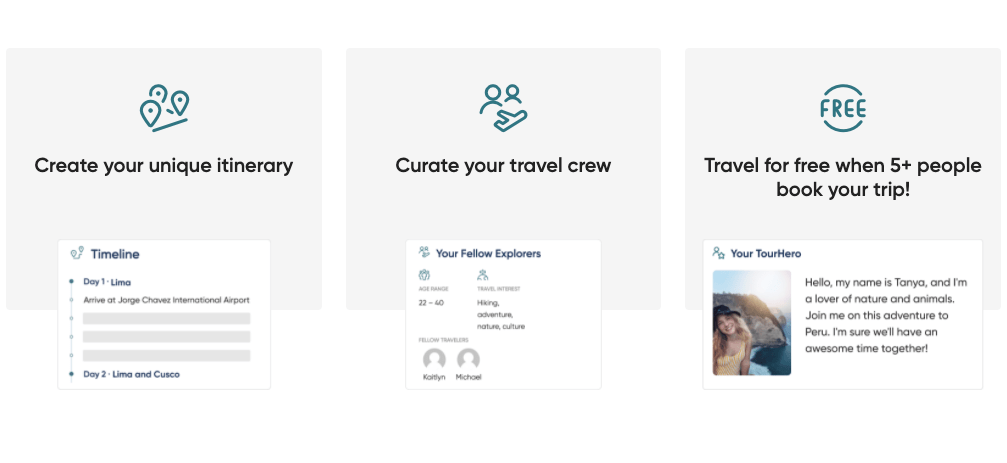1007x463 pixels.
Task: Click the circular FREE badge icon
Action: [843, 108]
